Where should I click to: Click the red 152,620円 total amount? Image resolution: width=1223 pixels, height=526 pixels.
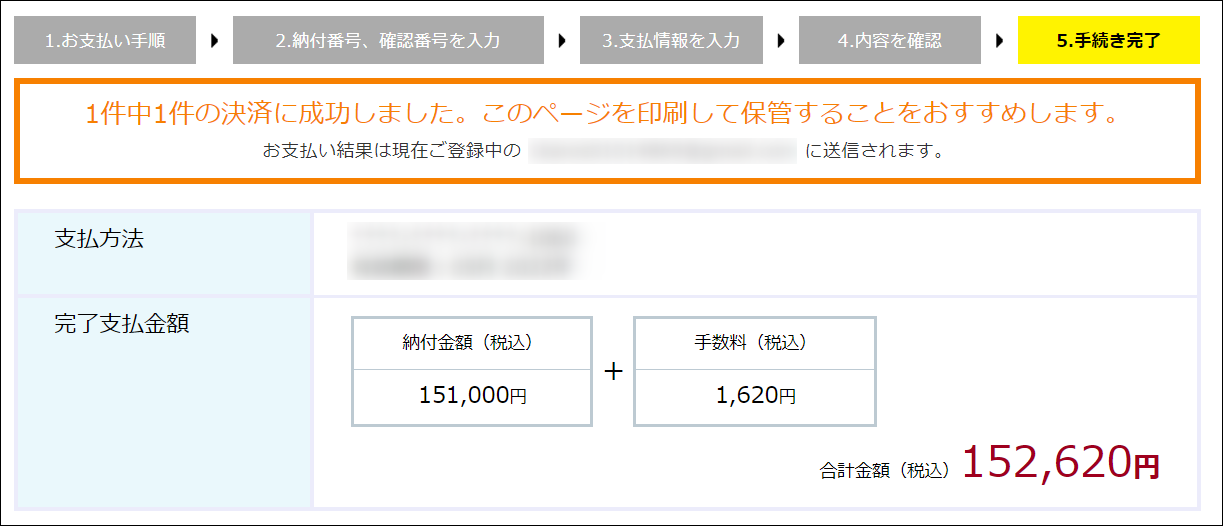tap(1060, 462)
